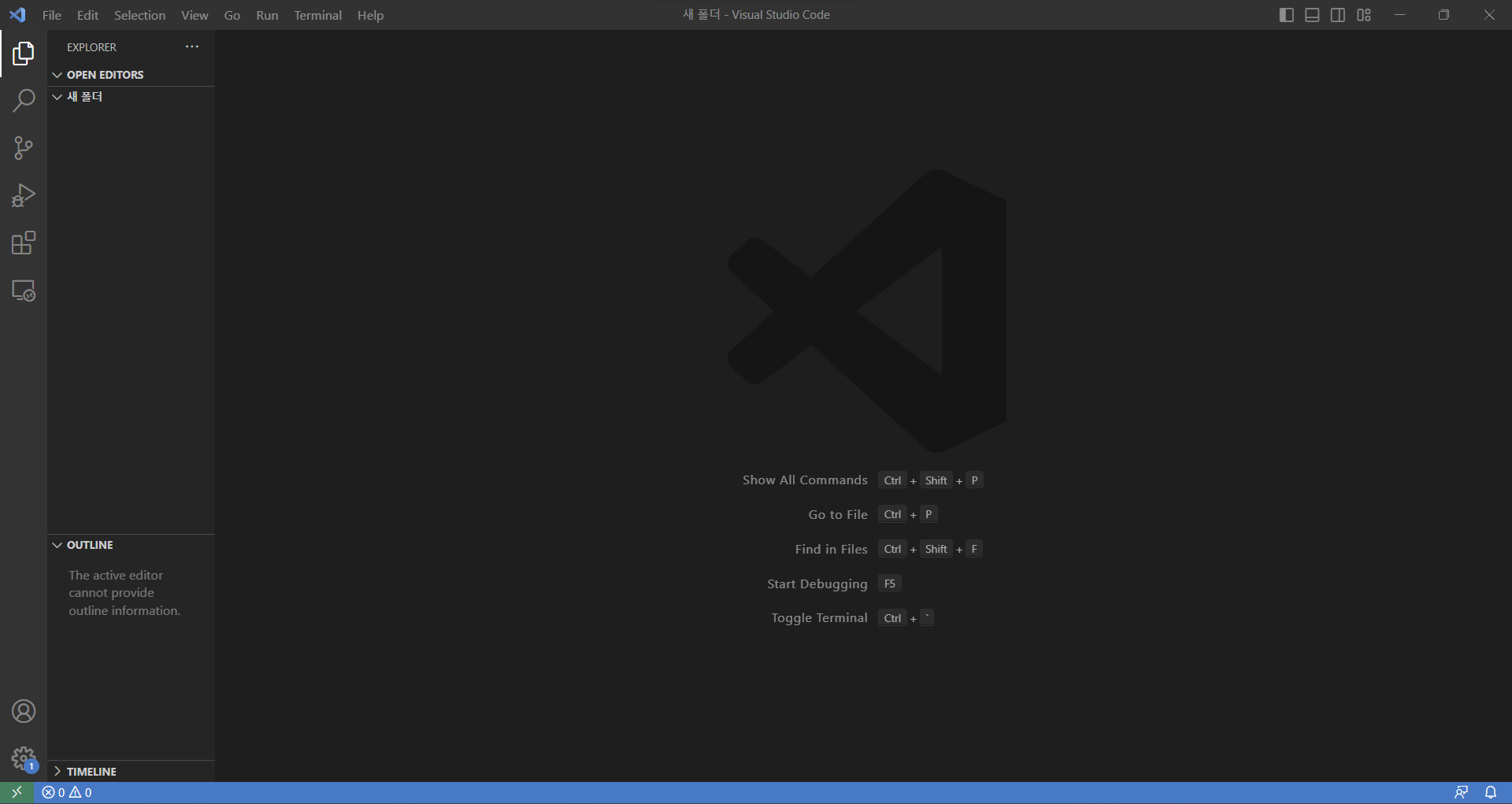Screen dimensions: 1512x804
Task: Open the Help menu
Action: 370,15
